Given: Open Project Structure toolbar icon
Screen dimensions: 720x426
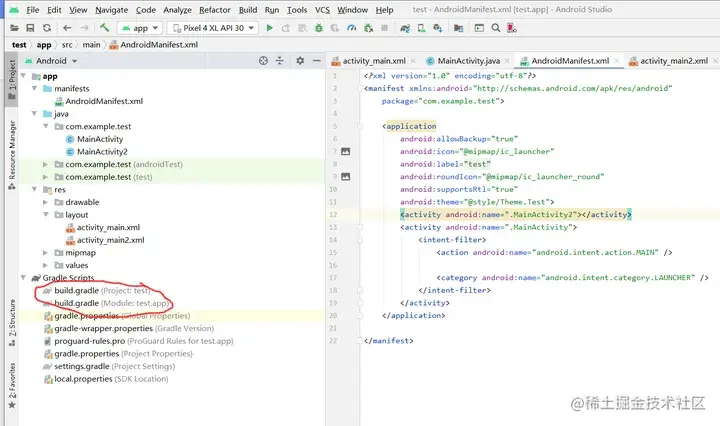Looking at the screenshot, I should 458,28.
